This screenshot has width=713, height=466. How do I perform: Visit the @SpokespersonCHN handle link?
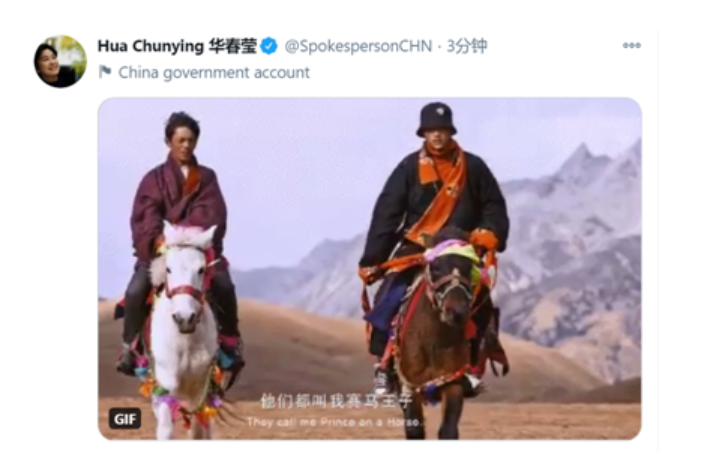tap(358, 46)
